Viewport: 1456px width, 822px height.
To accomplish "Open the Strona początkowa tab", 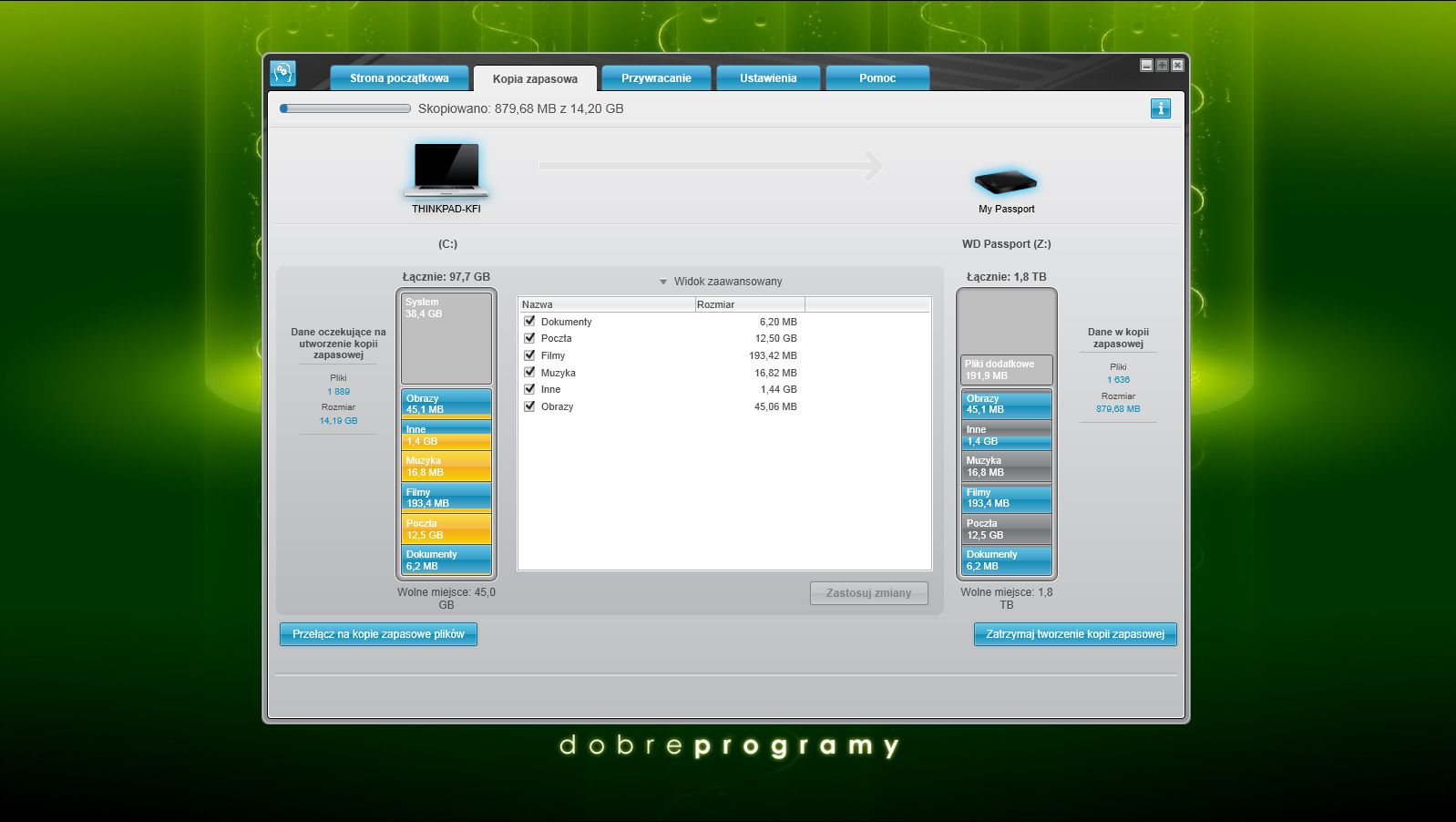I will tap(399, 77).
